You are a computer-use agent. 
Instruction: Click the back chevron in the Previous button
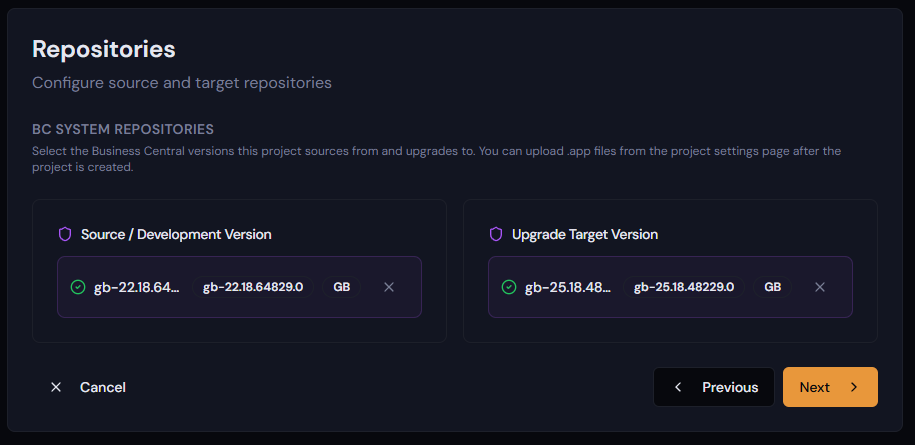point(678,387)
